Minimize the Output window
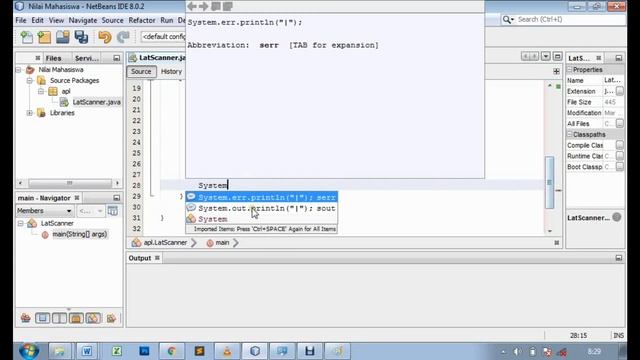The height and width of the screenshot is (360, 640). (619, 258)
